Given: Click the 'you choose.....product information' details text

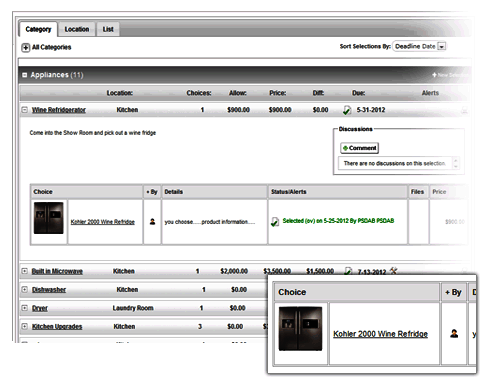Looking at the screenshot, I should click(x=210, y=222).
